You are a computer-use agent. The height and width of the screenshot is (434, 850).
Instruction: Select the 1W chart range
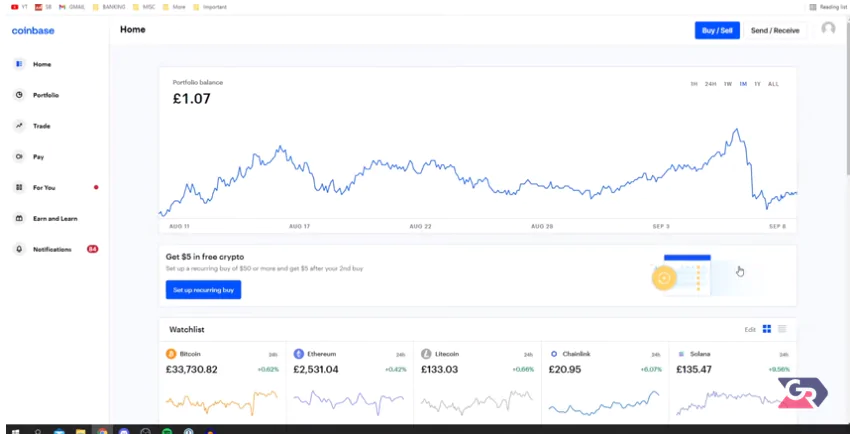click(727, 84)
